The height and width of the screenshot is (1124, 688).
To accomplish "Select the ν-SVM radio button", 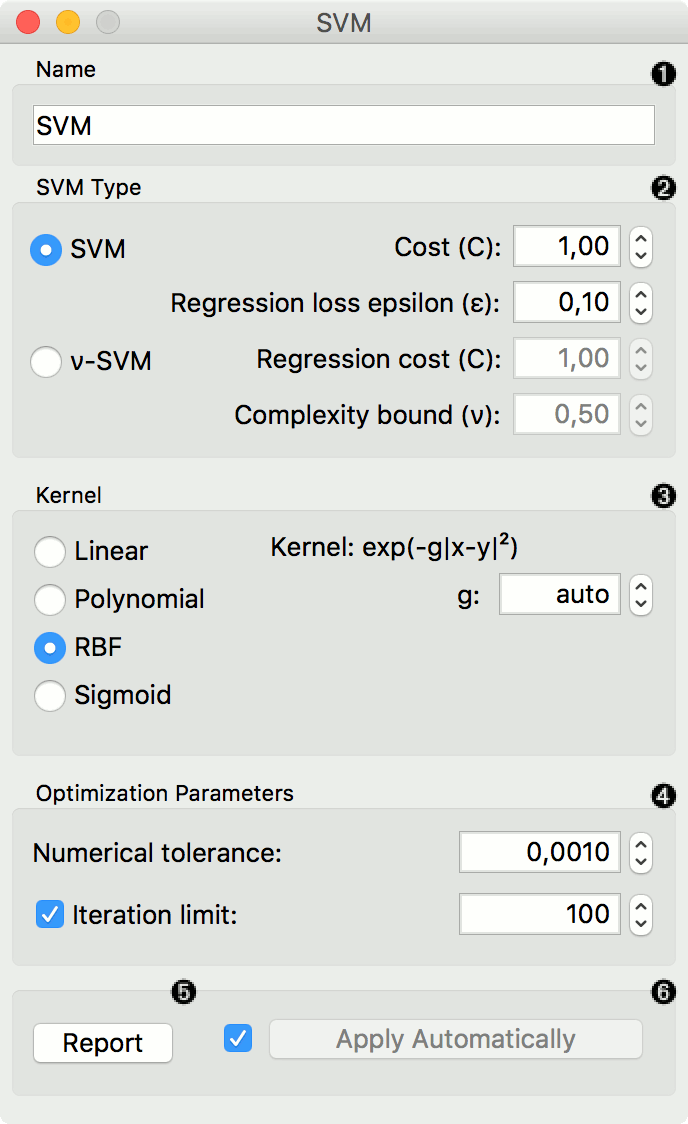I will tap(46, 362).
